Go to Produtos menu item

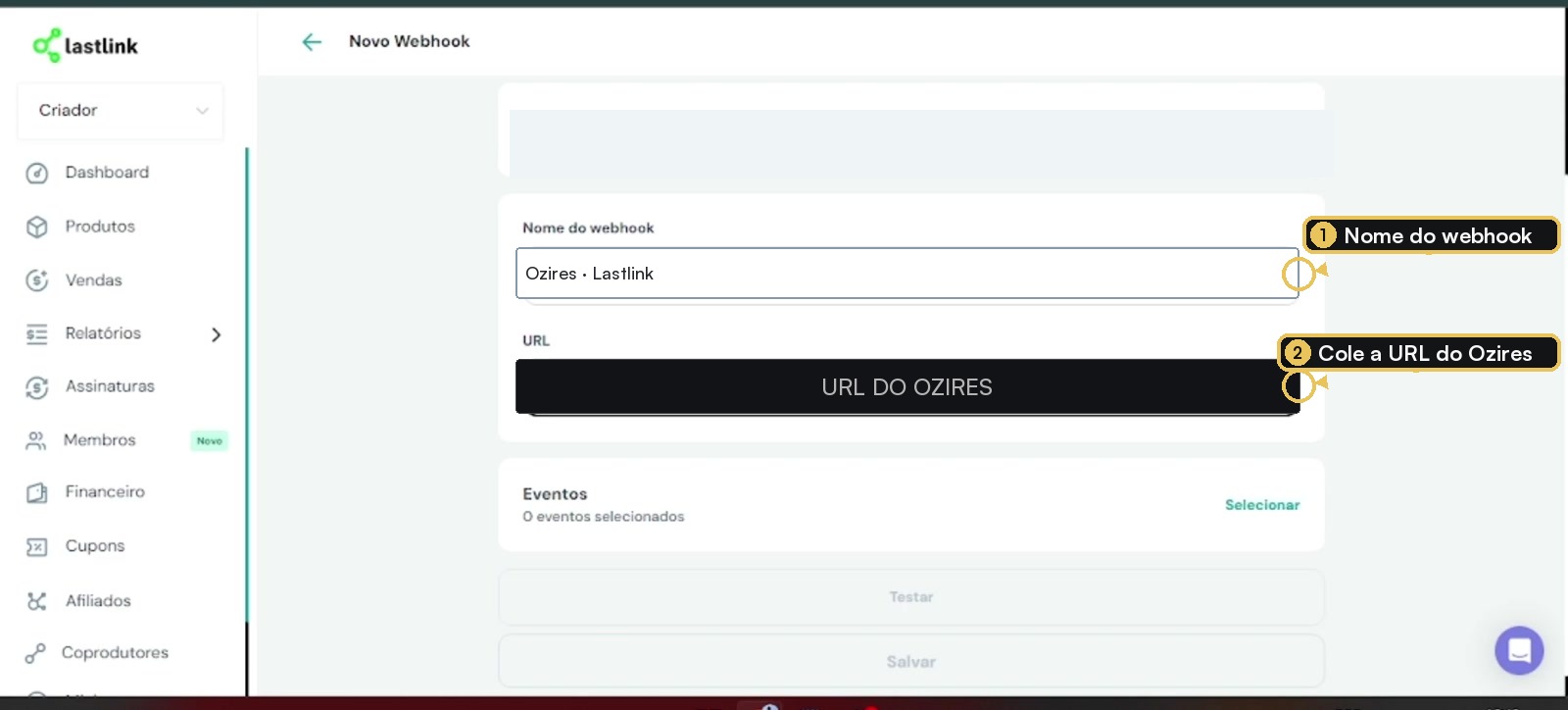[x=100, y=227]
